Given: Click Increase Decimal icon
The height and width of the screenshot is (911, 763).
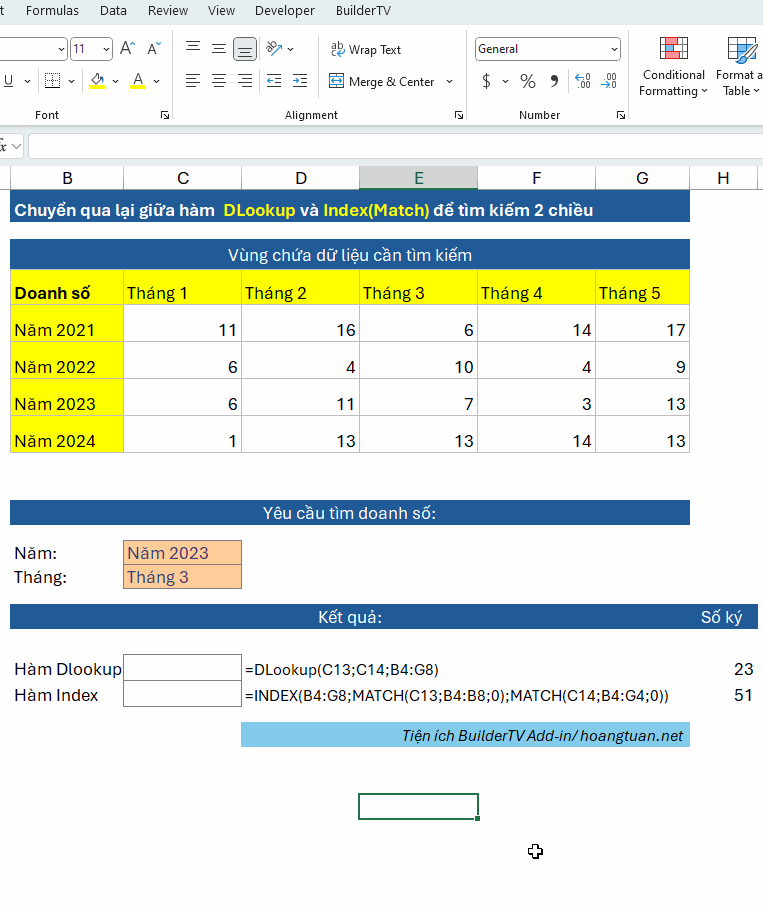Looking at the screenshot, I should click(x=582, y=81).
